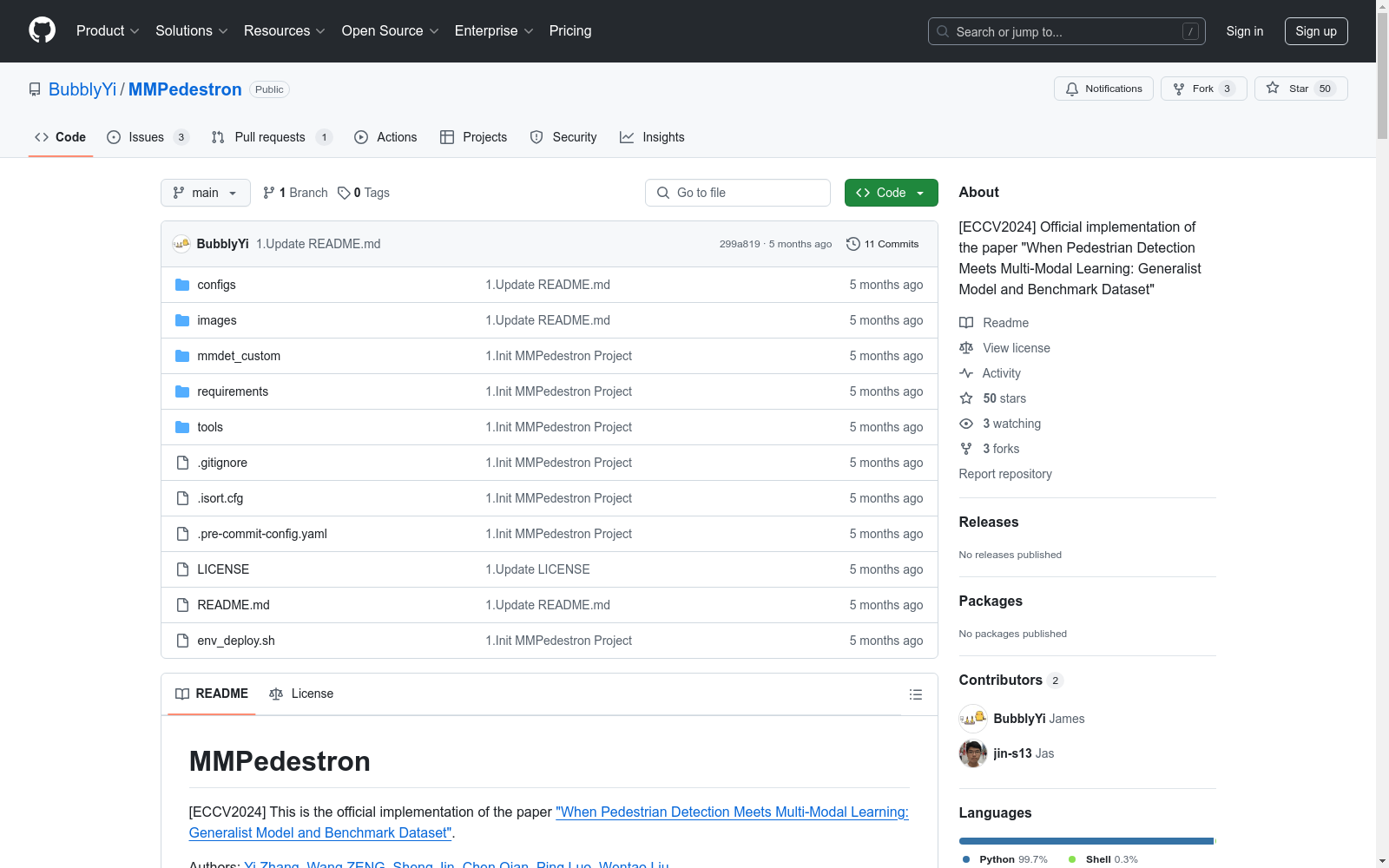This screenshot has height=868, width=1389.
Task: Click the repository book icon beside BubblyYi
Action: (x=35, y=89)
